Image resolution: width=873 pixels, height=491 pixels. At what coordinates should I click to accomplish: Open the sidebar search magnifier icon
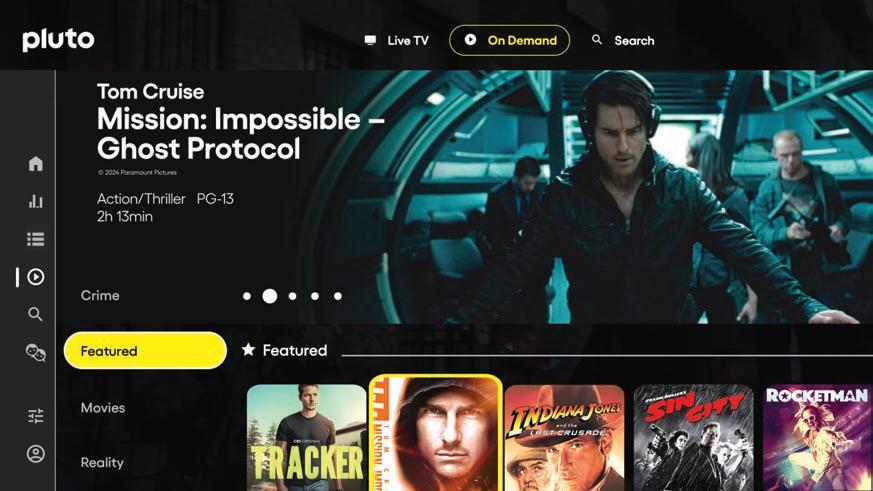35,314
